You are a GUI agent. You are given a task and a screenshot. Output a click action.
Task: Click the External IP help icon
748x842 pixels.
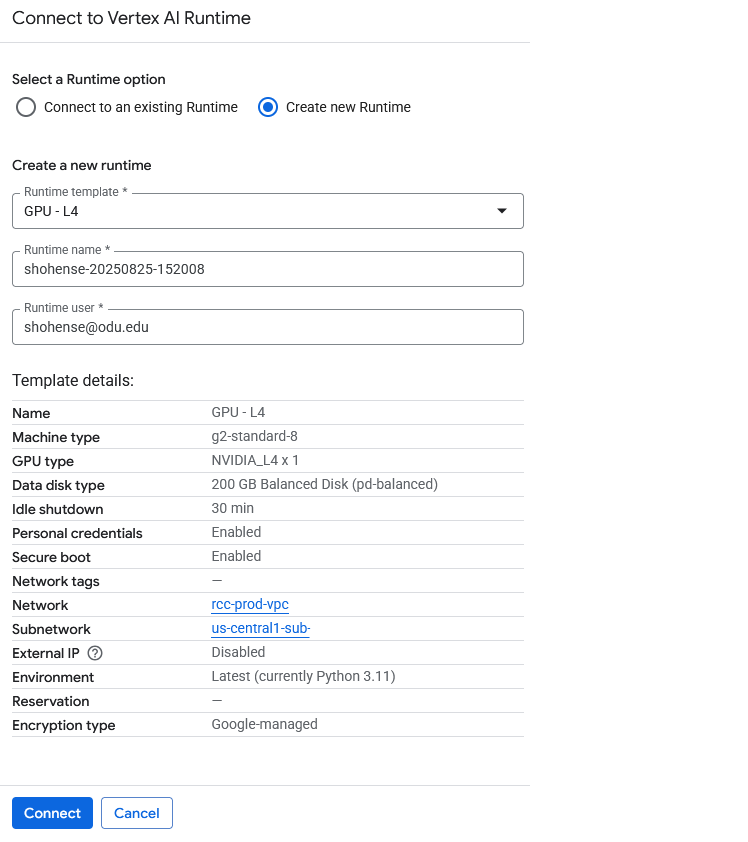point(95,653)
